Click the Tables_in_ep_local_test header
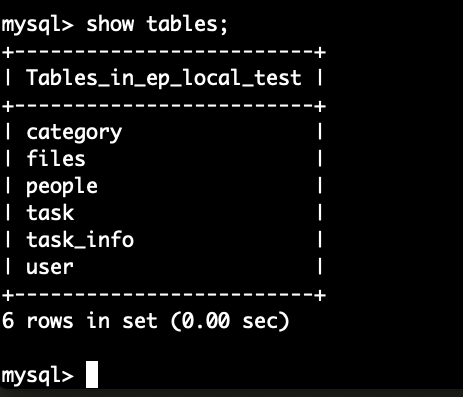 164,79
